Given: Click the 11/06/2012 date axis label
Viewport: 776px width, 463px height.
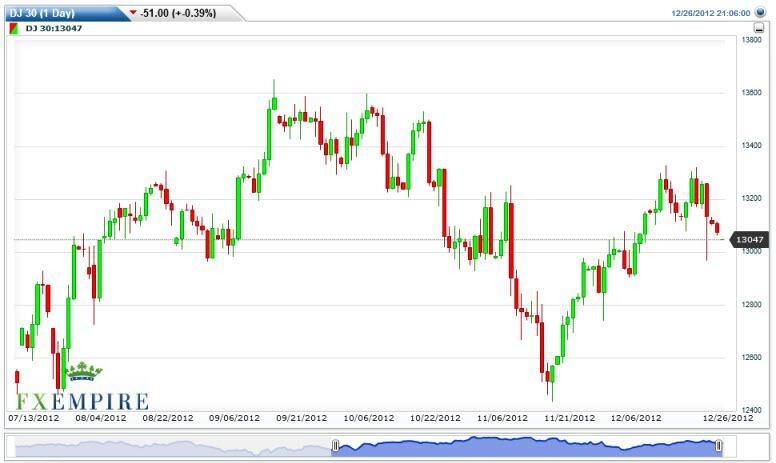Looking at the screenshot, I should [x=502, y=418].
